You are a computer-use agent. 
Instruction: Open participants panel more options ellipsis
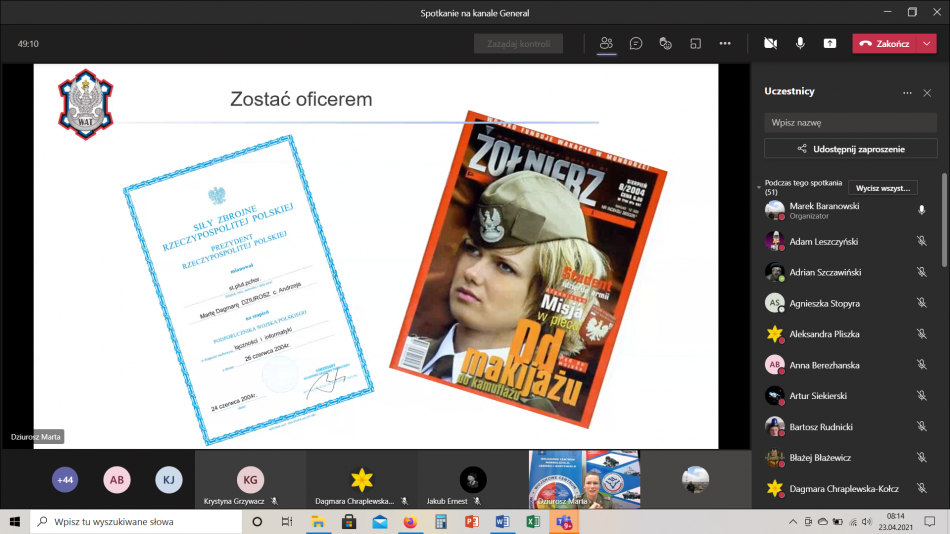(907, 93)
